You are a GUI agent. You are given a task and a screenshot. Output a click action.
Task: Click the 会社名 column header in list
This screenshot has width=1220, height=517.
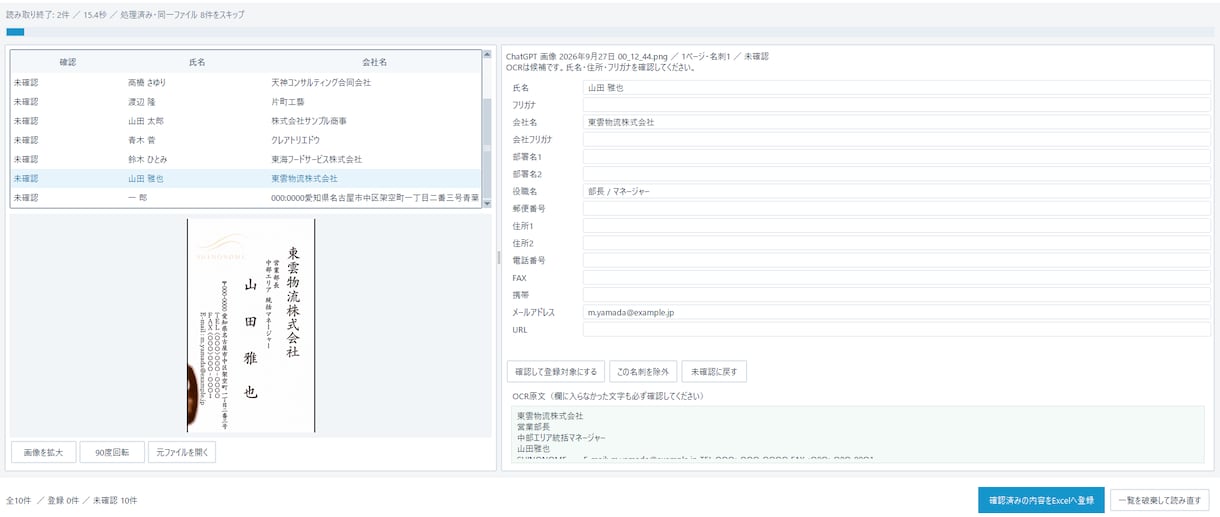click(375, 62)
